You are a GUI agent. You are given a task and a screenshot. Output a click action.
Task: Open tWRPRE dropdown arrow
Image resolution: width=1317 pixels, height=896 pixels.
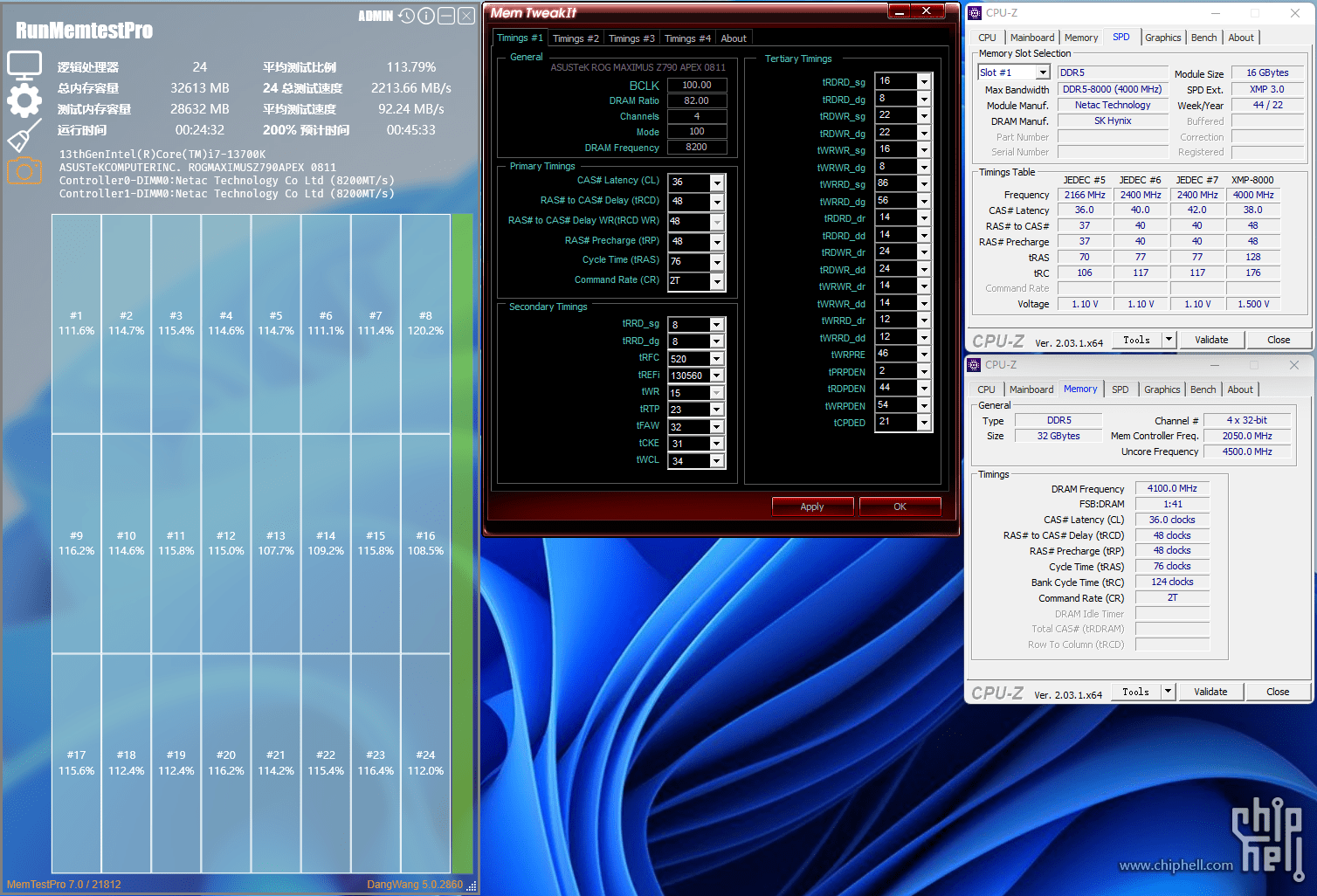[x=924, y=354]
